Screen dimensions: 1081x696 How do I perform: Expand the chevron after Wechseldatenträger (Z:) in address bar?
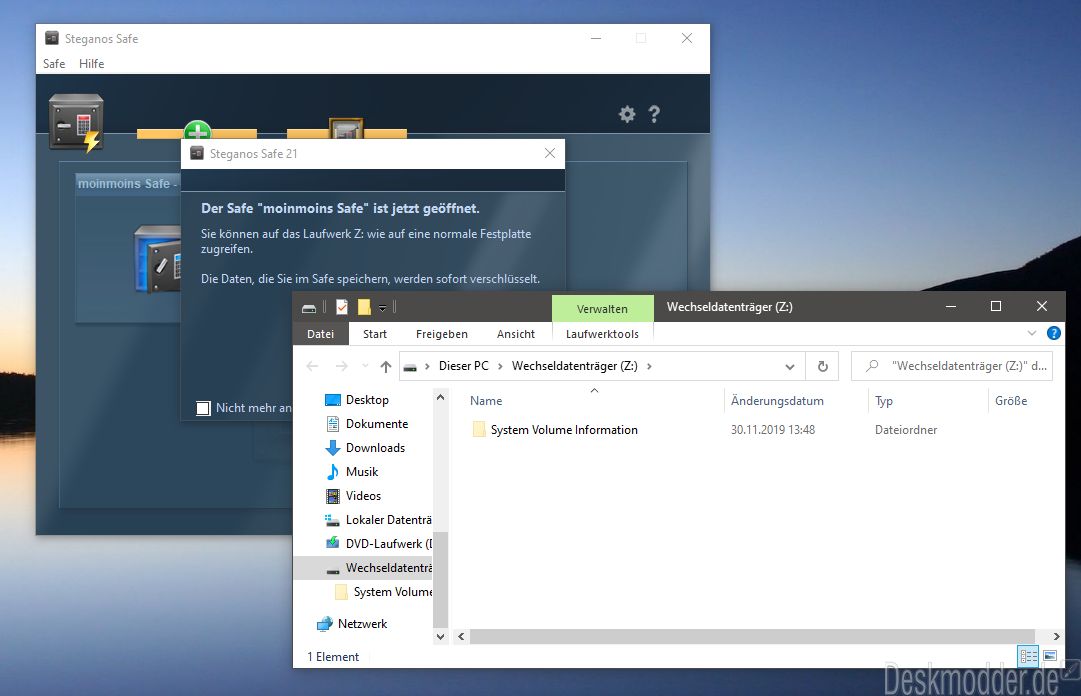point(649,366)
